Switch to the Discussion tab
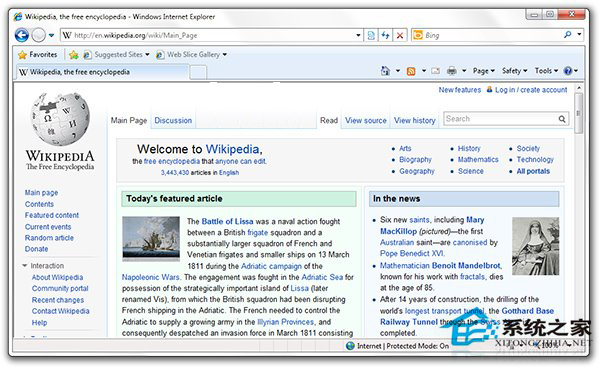 tap(173, 121)
